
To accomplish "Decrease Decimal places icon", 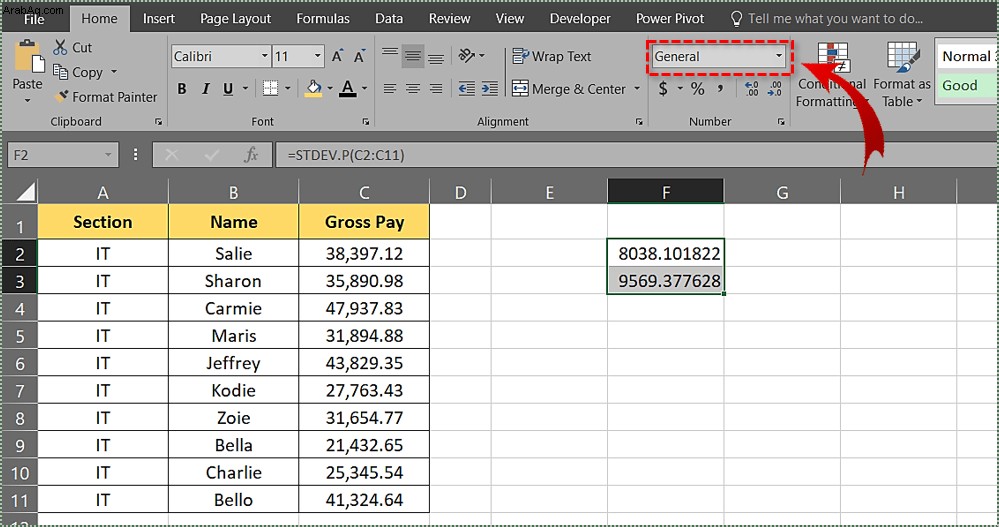I will (x=775, y=89).
